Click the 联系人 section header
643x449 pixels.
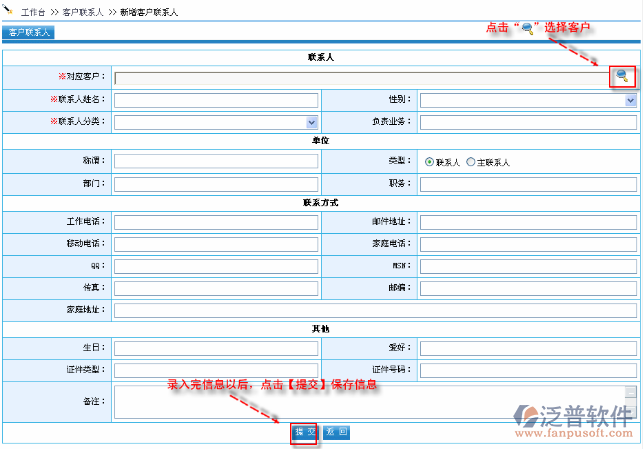(x=321, y=57)
